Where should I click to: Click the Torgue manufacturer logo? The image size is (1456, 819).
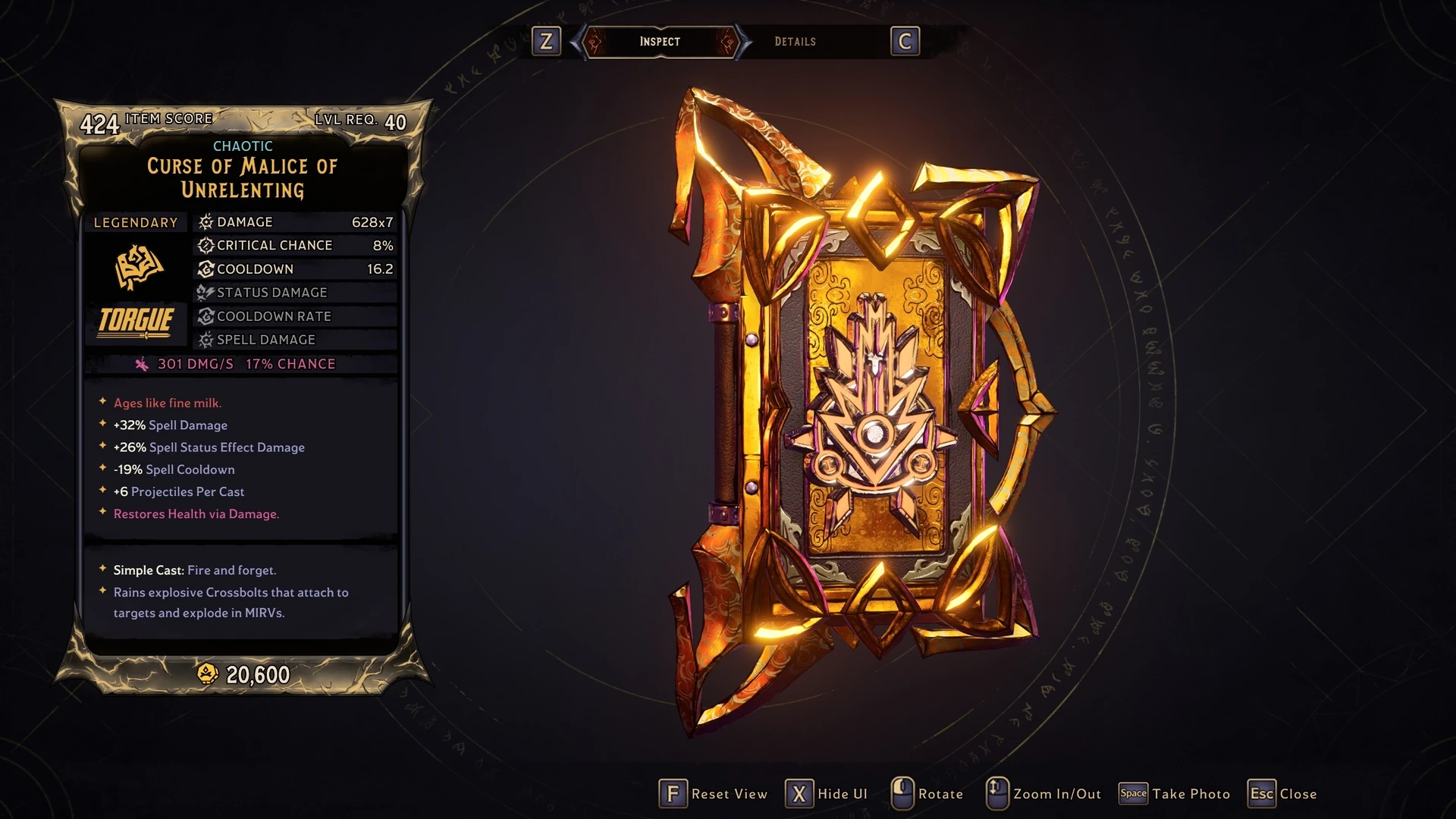136,322
